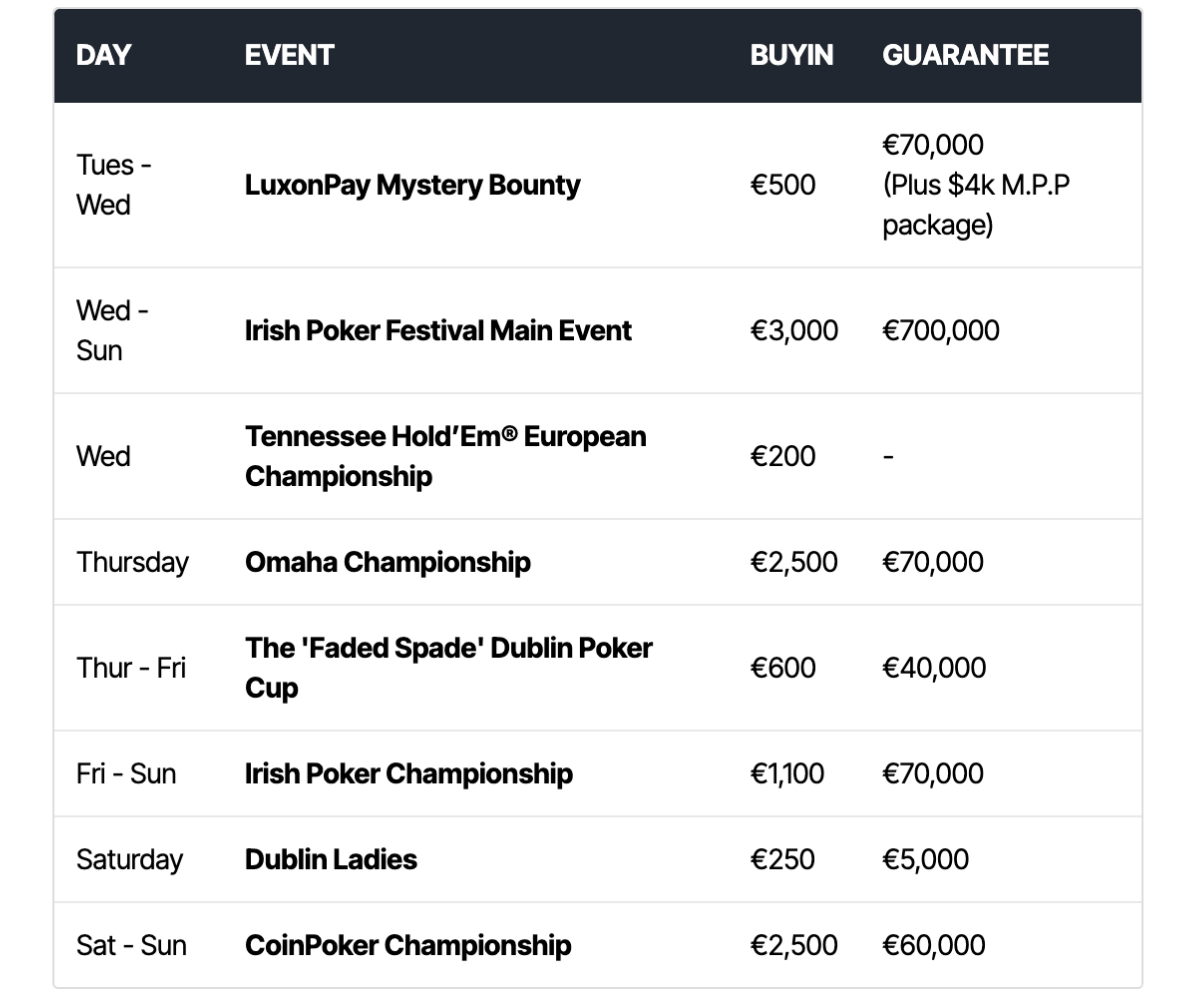Click the Plus $4k M.P.P package text
Screen dimensions: 1200x1000
click(975, 205)
